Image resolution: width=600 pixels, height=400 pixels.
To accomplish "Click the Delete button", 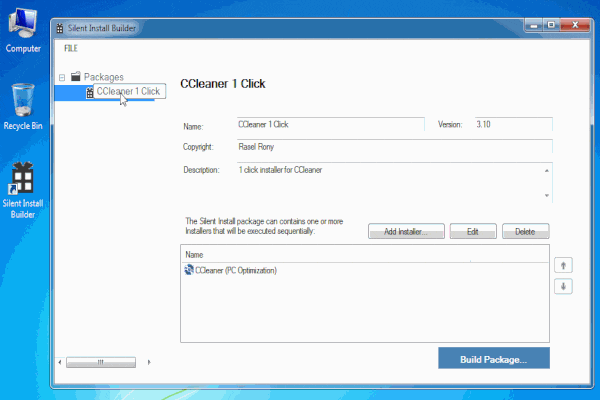I will click(525, 231).
